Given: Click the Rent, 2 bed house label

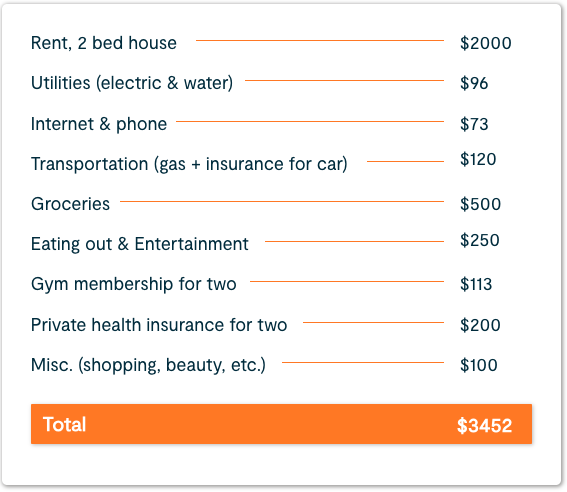Looking at the screenshot, I should pos(104,43).
